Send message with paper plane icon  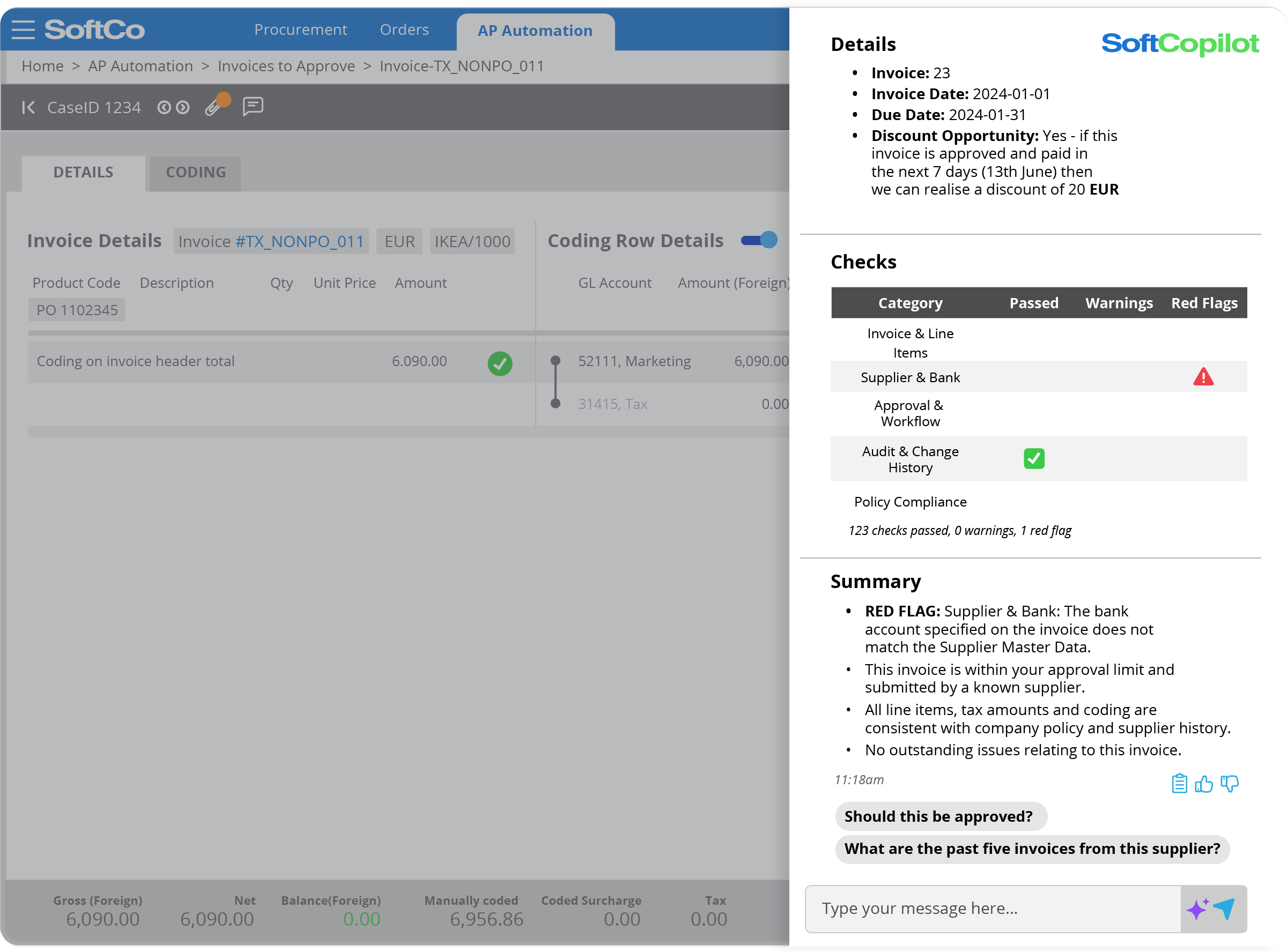(x=1224, y=908)
